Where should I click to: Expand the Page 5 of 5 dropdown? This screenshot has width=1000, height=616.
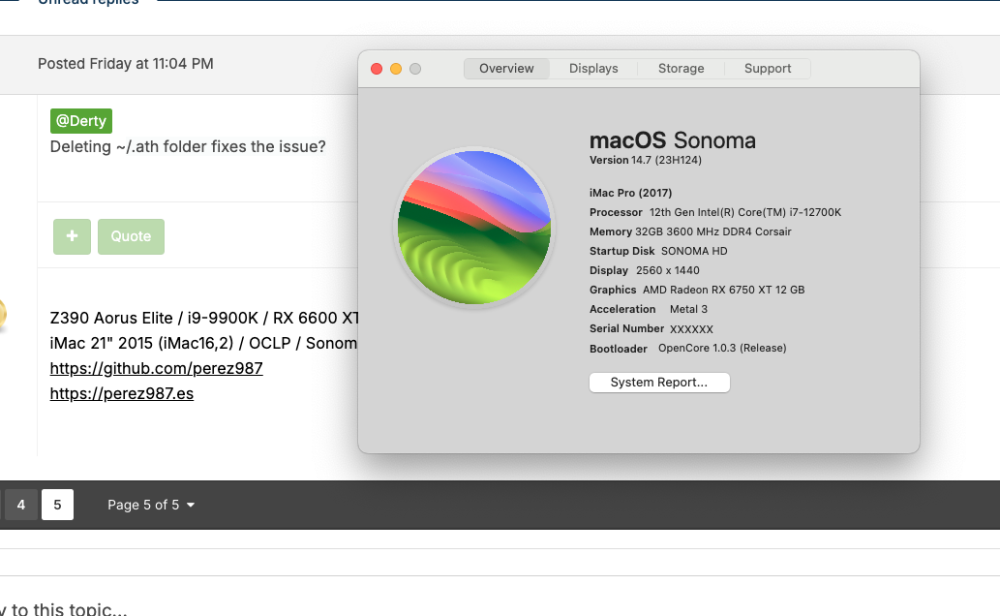pos(151,505)
